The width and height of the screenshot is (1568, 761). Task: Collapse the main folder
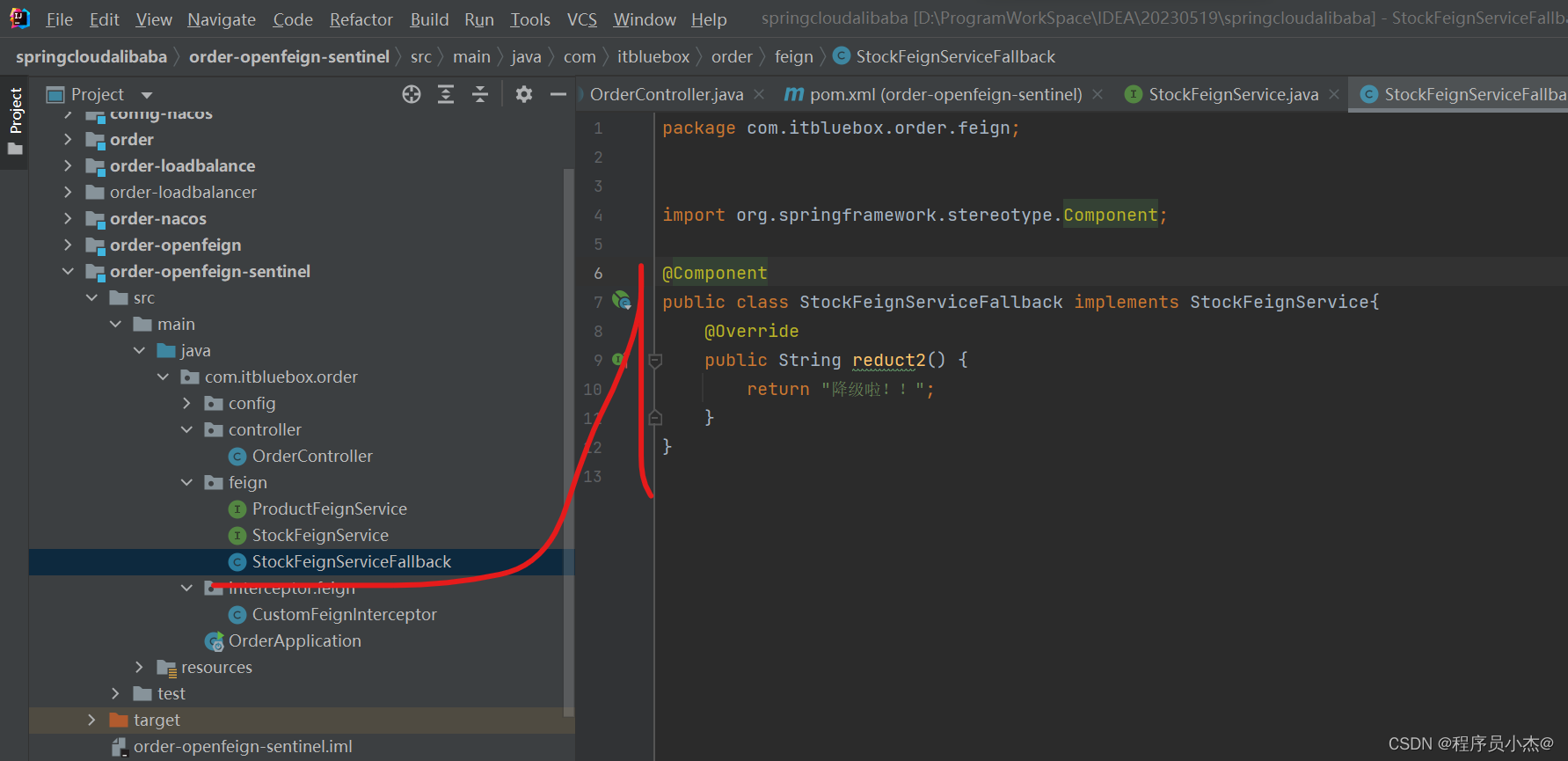pos(115,324)
